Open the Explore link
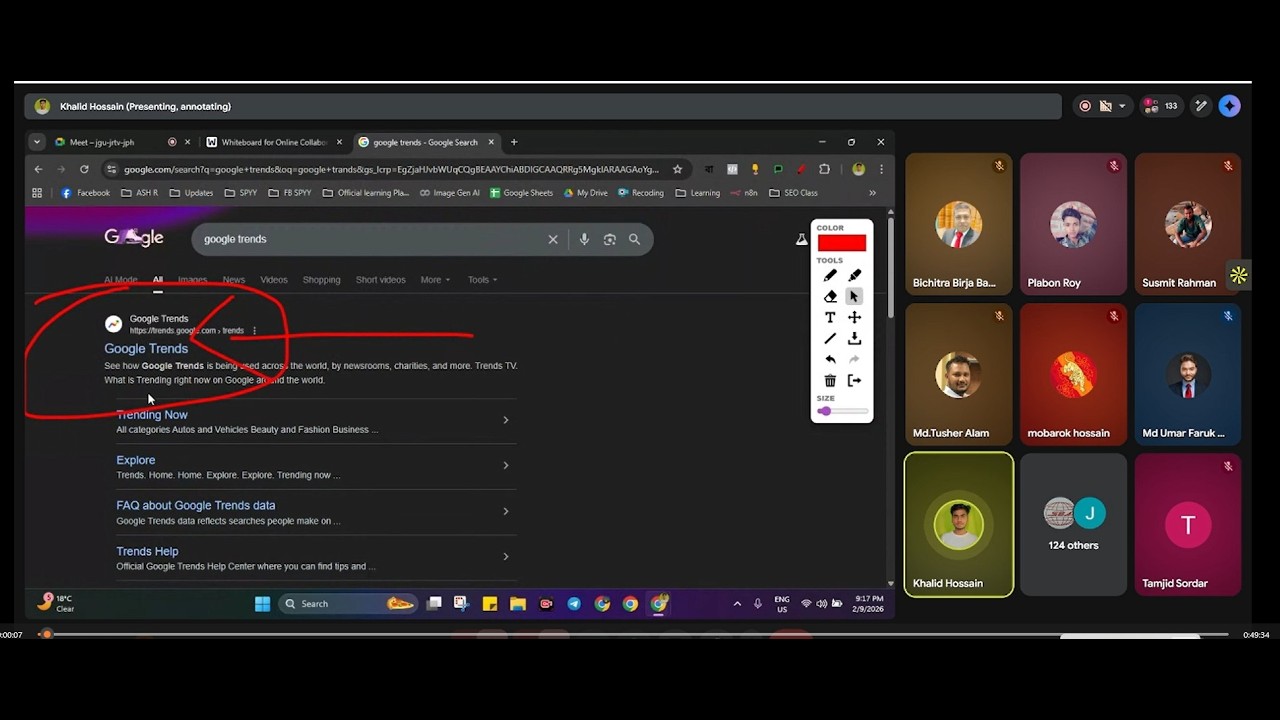Viewport: 1280px width, 720px height. 136,460
